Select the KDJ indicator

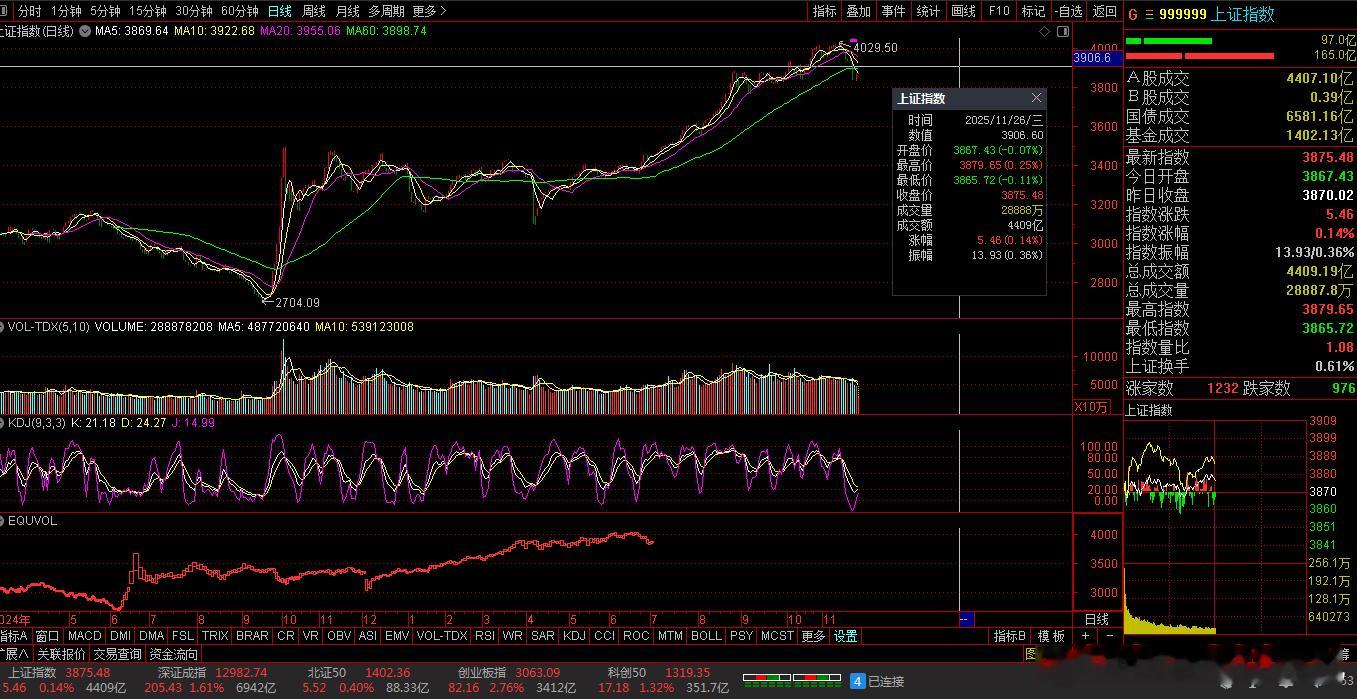click(574, 636)
